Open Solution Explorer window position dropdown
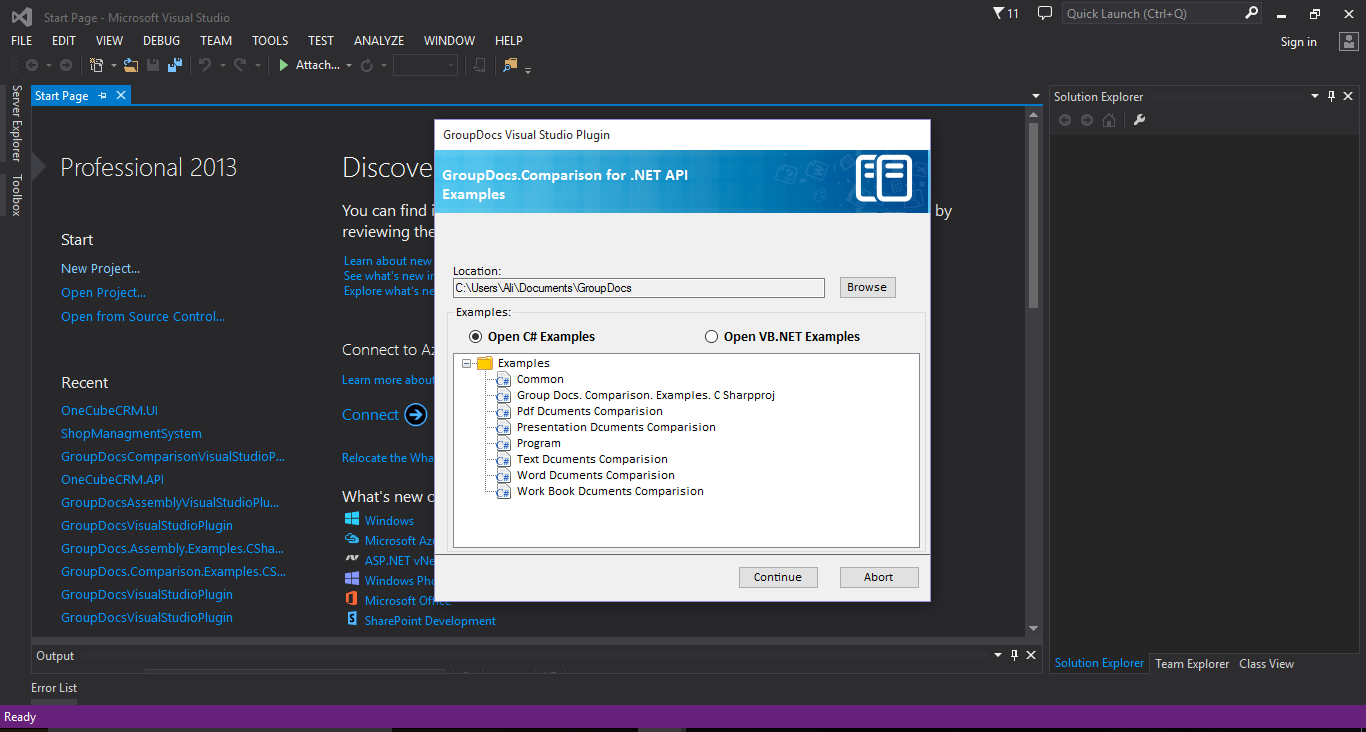Image resolution: width=1366 pixels, height=732 pixels. [1315, 96]
